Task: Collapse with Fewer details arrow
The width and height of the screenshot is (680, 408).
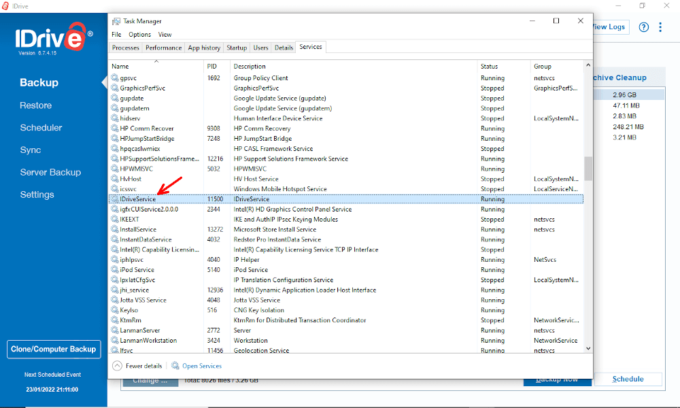Action: (117, 366)
